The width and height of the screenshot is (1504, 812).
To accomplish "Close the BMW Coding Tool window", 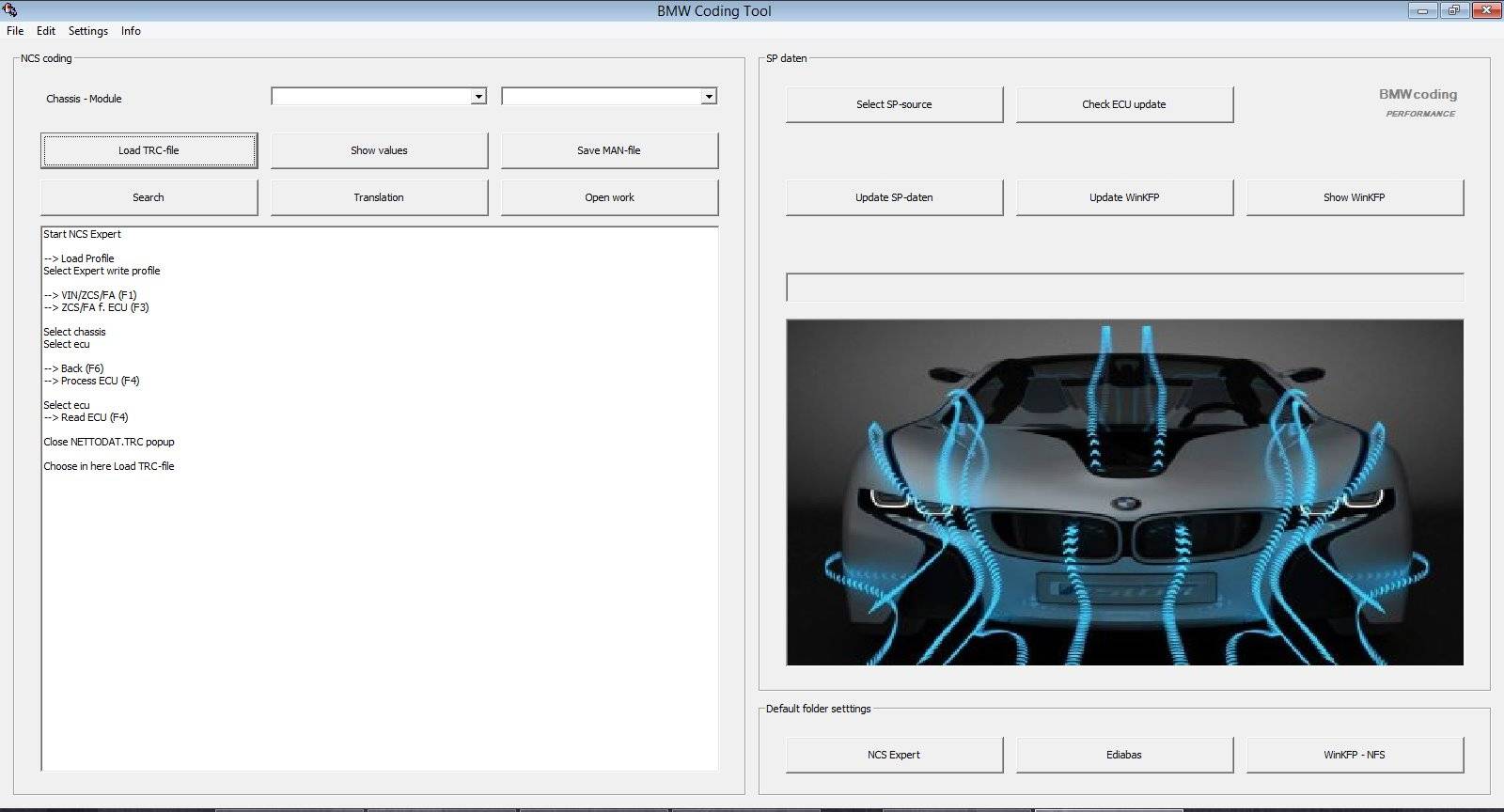I will click(x=1486, y=10).
